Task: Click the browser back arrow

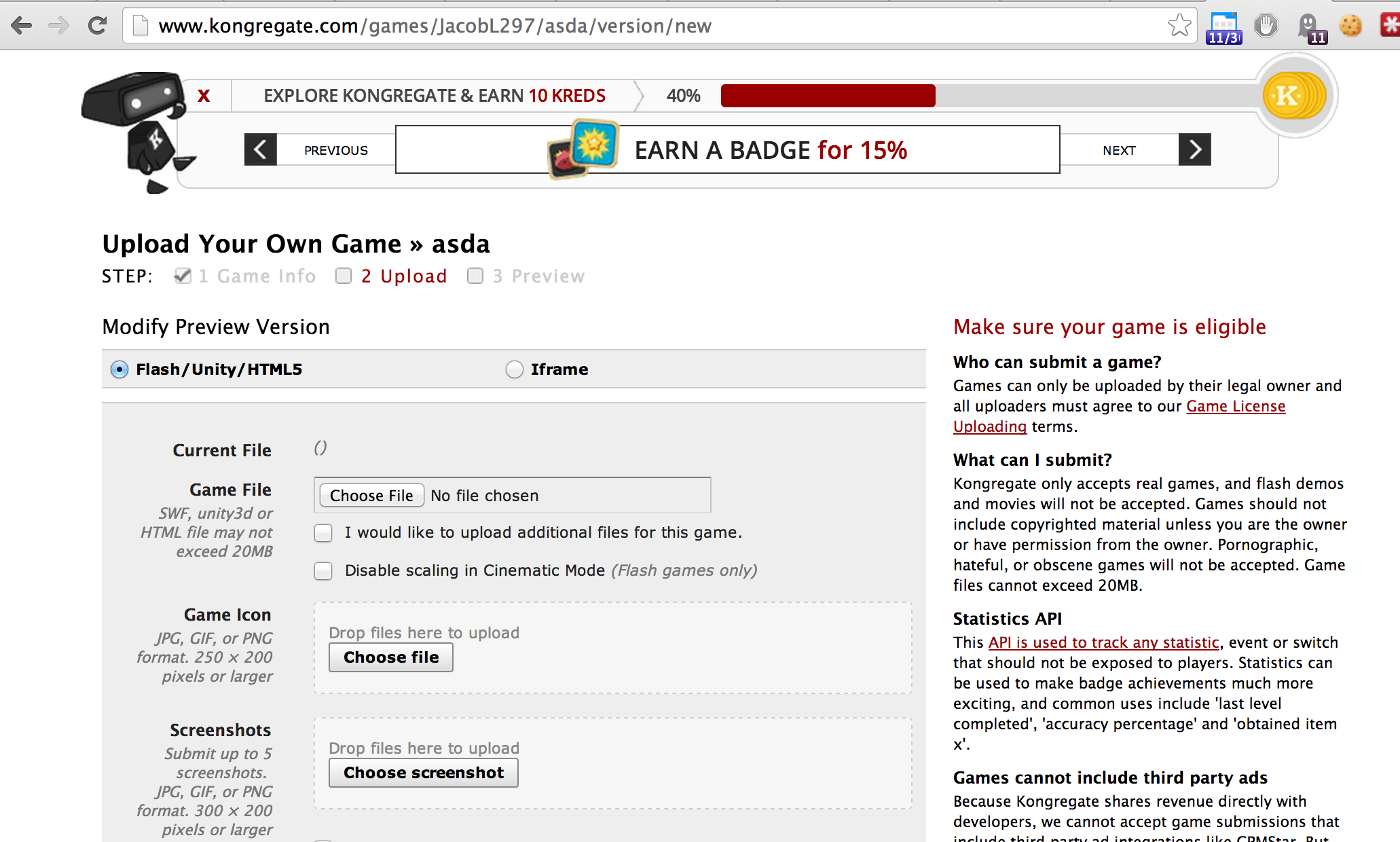Action: click(22, 26)
